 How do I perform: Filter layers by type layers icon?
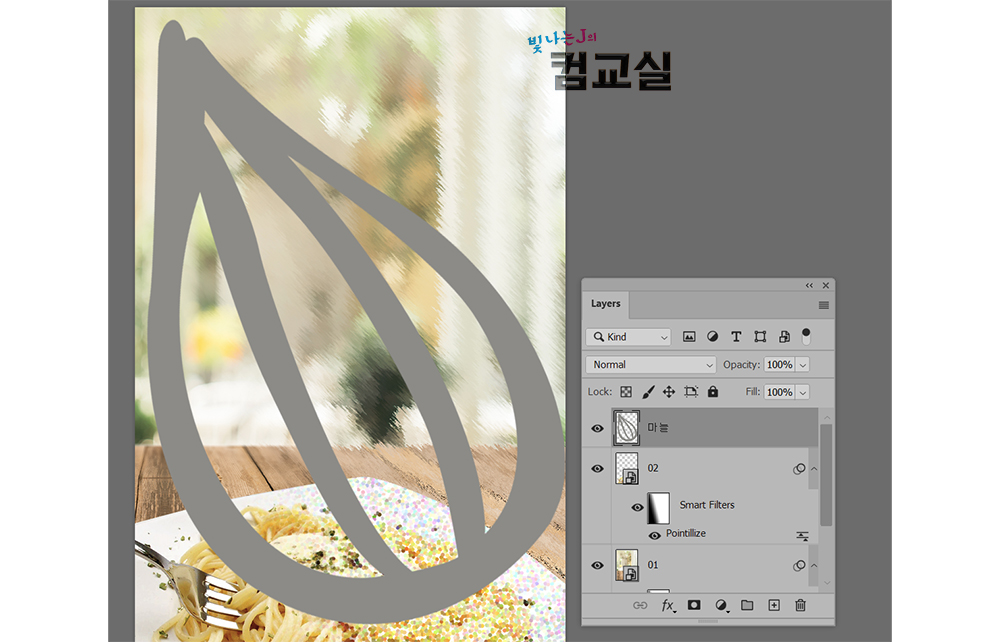[736, 337]
